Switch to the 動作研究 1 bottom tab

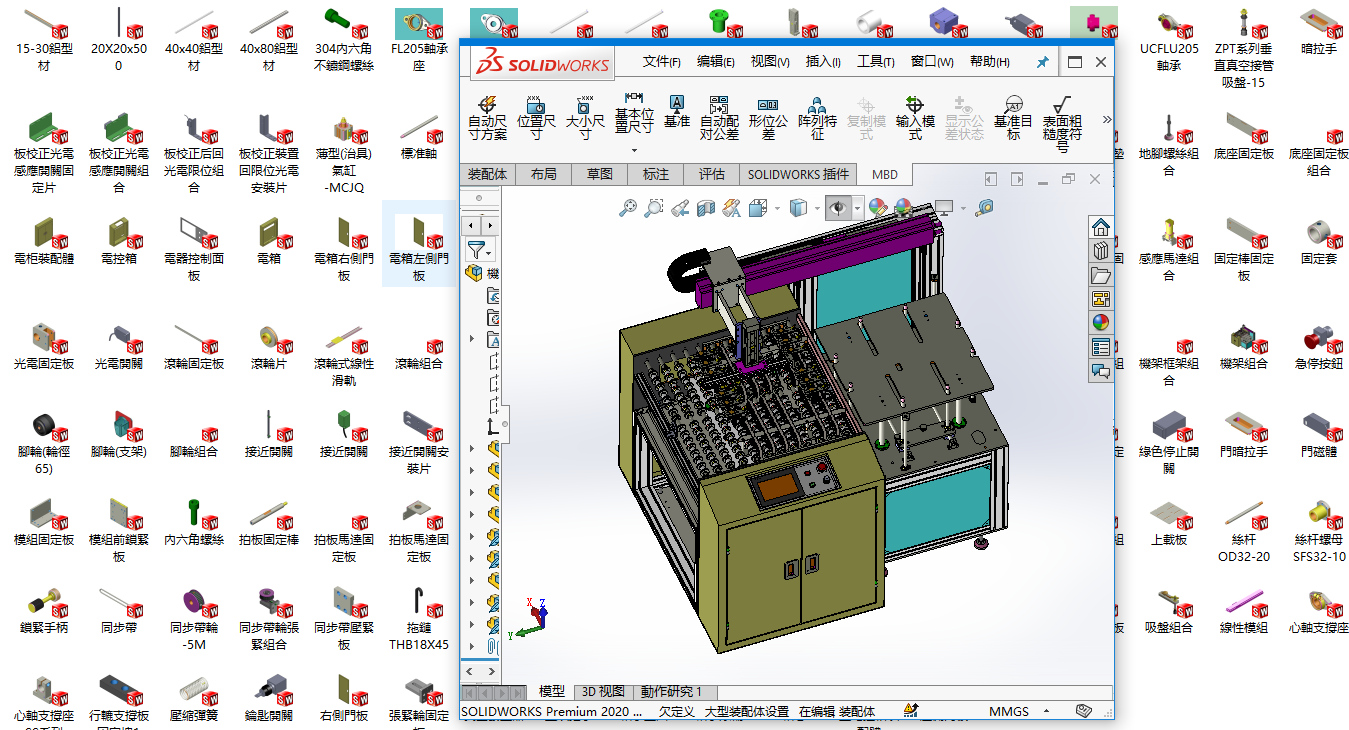671,692
